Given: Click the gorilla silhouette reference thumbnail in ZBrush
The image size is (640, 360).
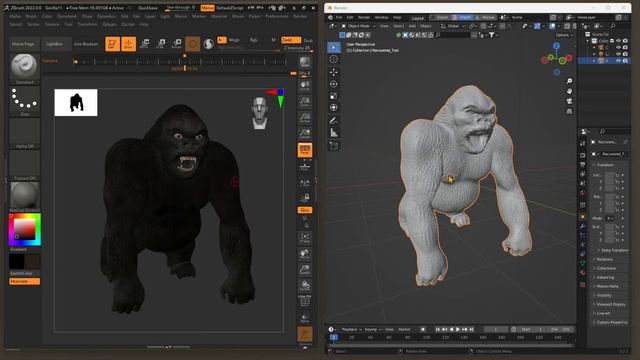Looking at the screenshot, I should pyautogui.click(x=76, y=102).
